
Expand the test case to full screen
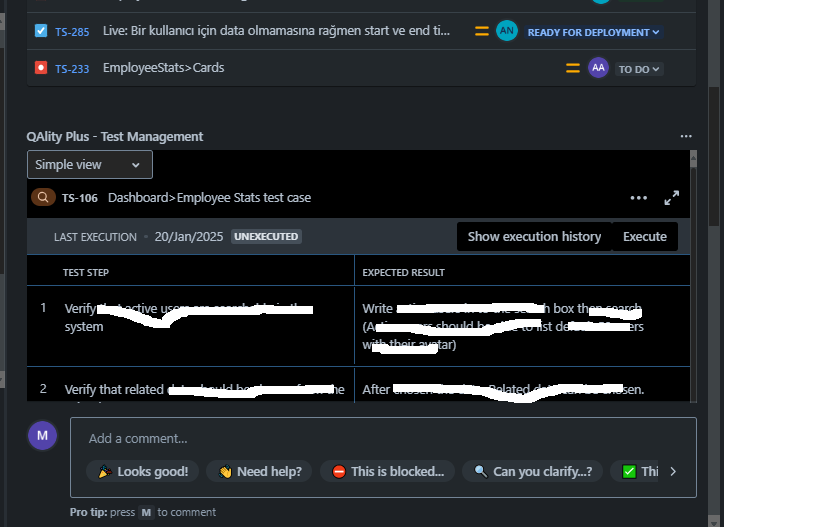[672, 198]
